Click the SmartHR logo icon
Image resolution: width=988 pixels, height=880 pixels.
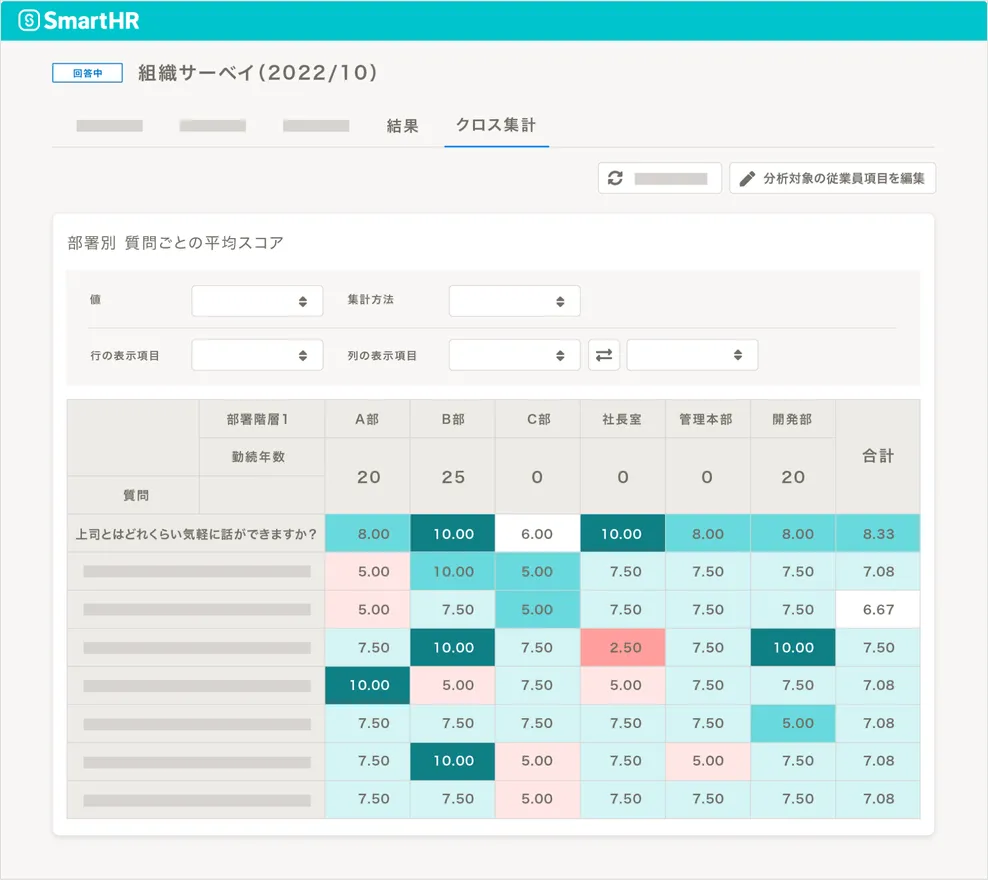(x=30, y=19)
